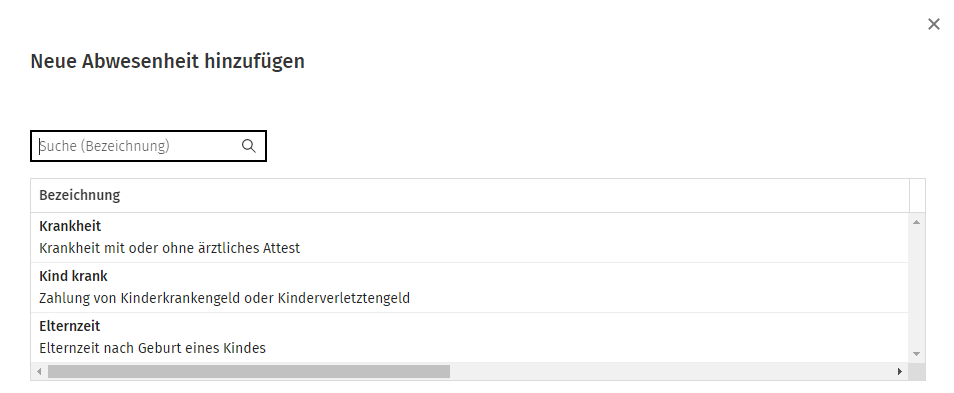Click the corner box between the scrollbars
The height and width of the screenshot is (393, 954).
coord(917,371)
